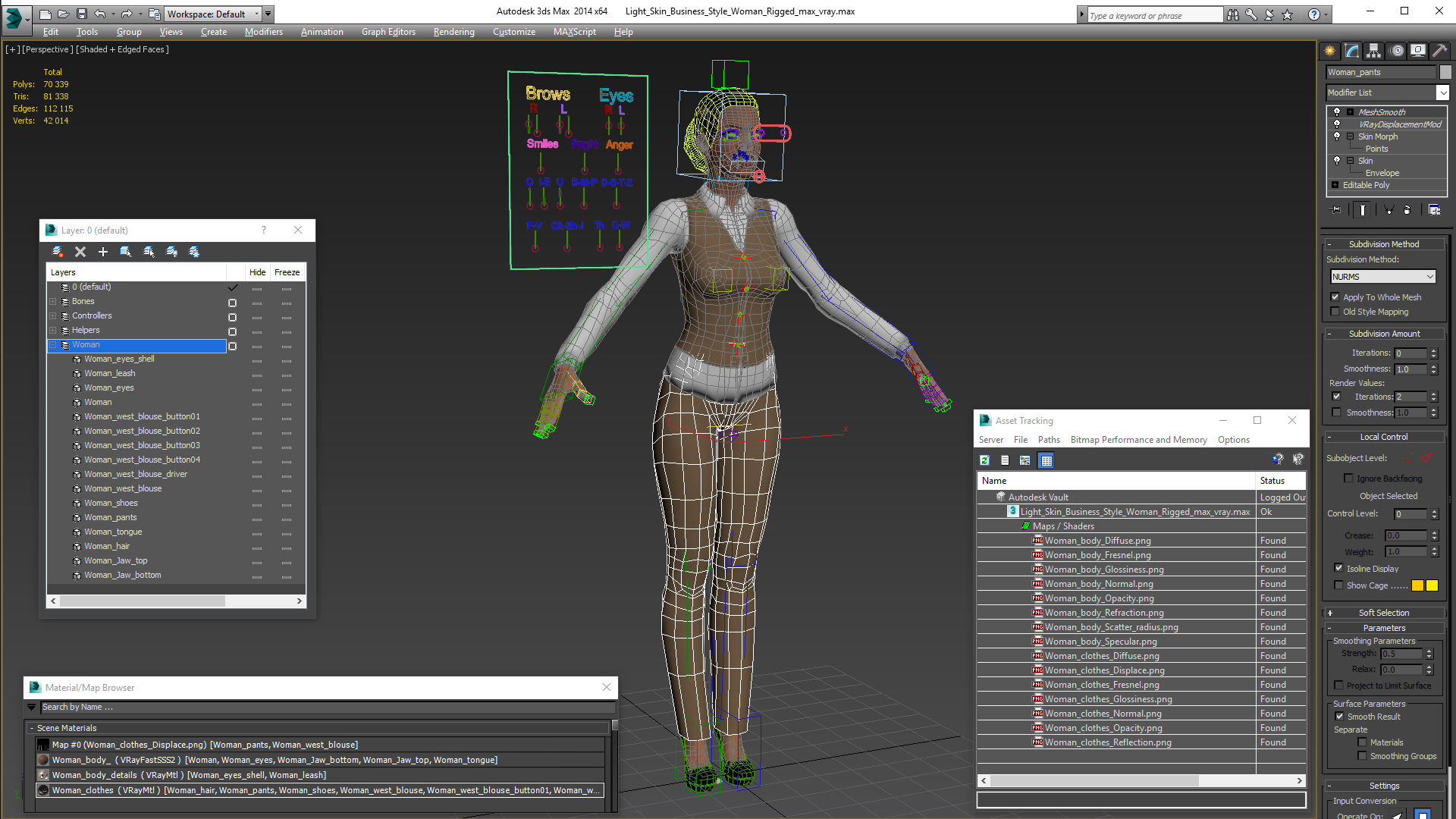1456x819 pixels.
Task: Open the Hierarchy command panel tab
Action: pyautogui.click(x=1373, y=51)
